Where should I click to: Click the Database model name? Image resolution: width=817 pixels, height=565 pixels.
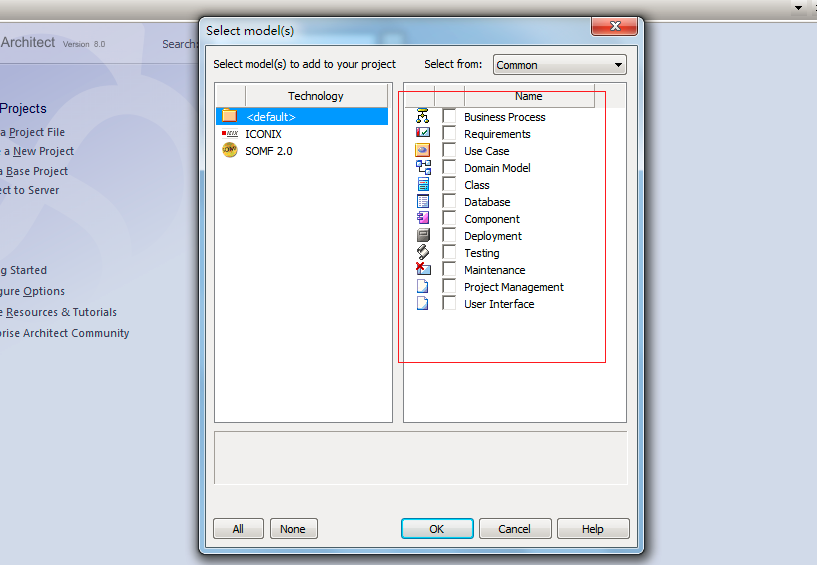pyautogui.click(x=487, y=202)
